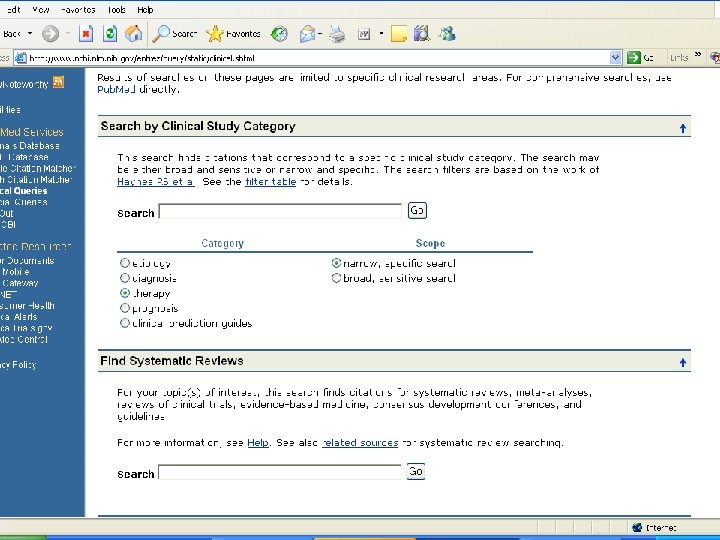Viewport: 720px width, 540px height.
Task: Open the Tools menu
Action: (x=116, y=10)
